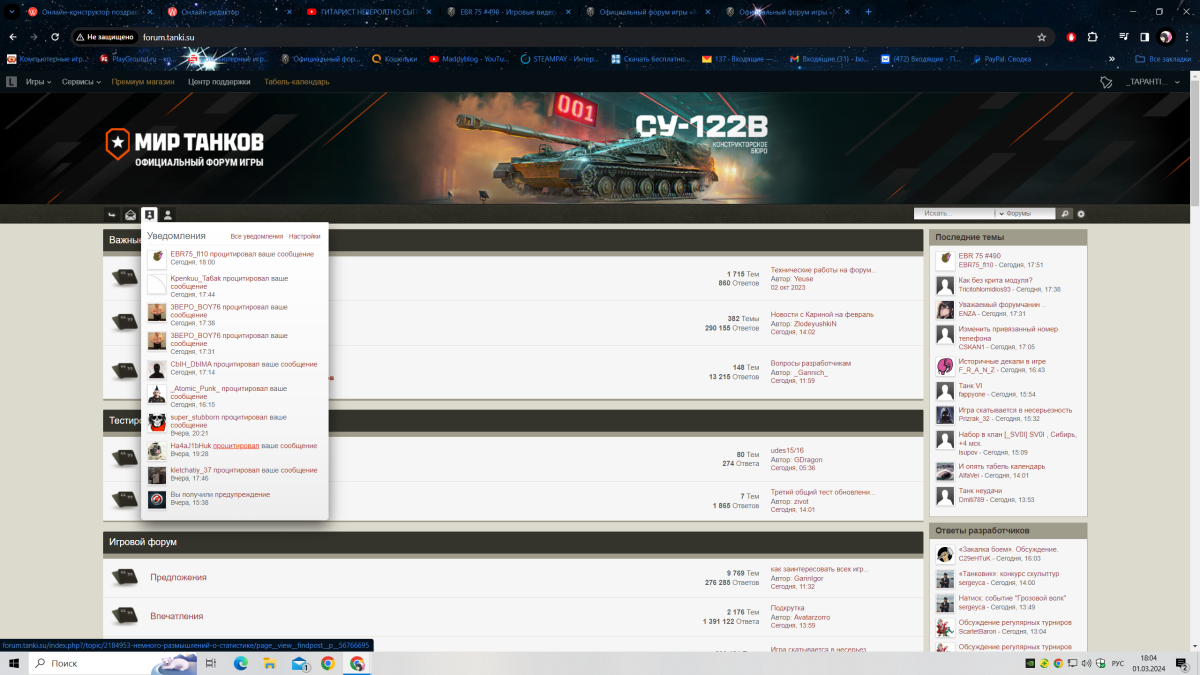Click the avatar beside 'Историчные декали в игре'
This screenshot has height=675, width=1200.
click(x=944, y=366)
